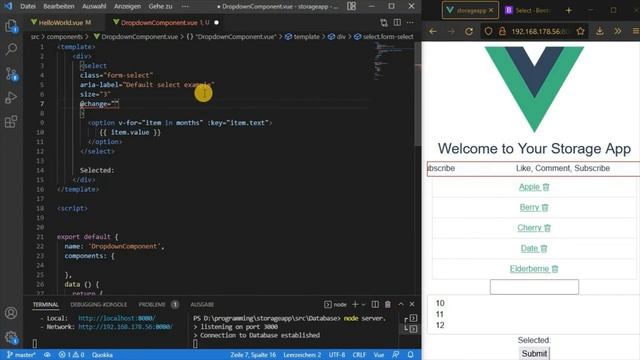Click the open changes icon in editor toolbar

pos(384,23)
